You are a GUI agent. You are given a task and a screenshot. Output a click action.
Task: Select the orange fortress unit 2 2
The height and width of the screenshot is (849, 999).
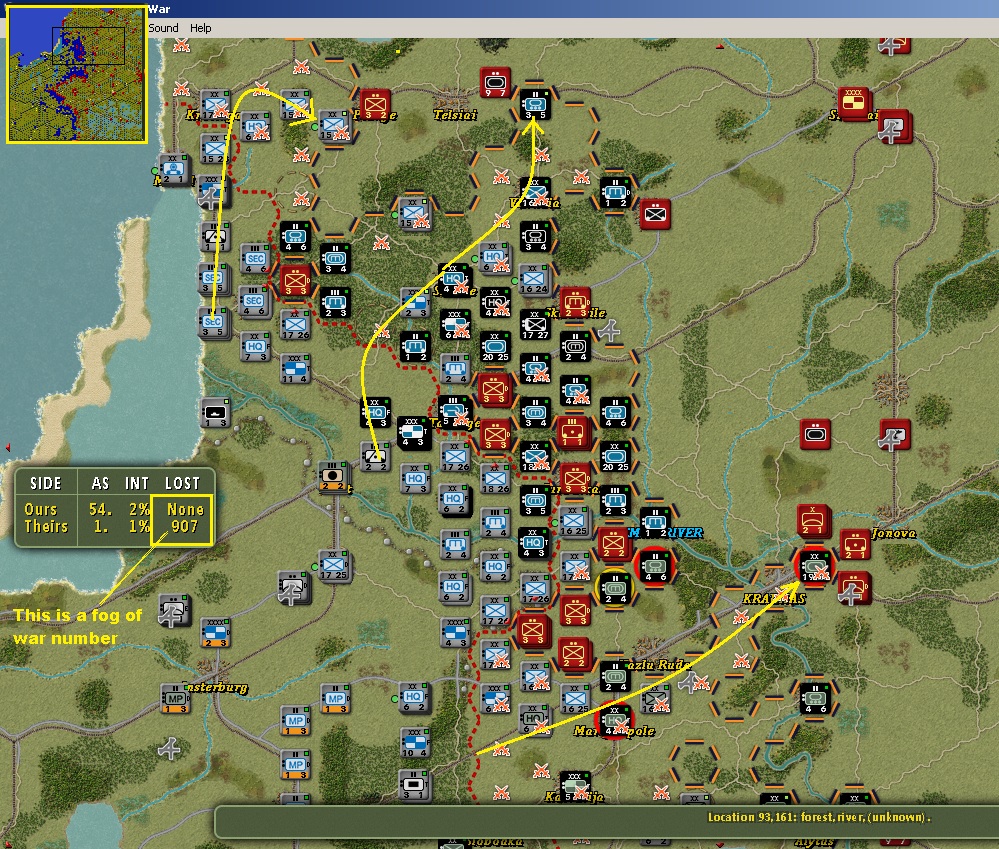coord(333,476)
